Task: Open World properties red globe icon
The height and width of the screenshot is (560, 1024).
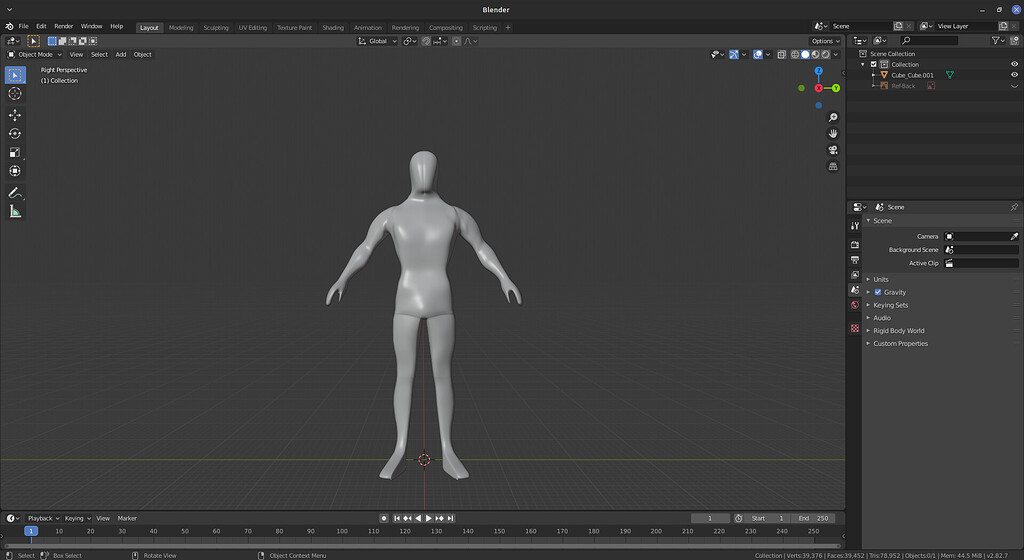Action: (x=855, y=305)
